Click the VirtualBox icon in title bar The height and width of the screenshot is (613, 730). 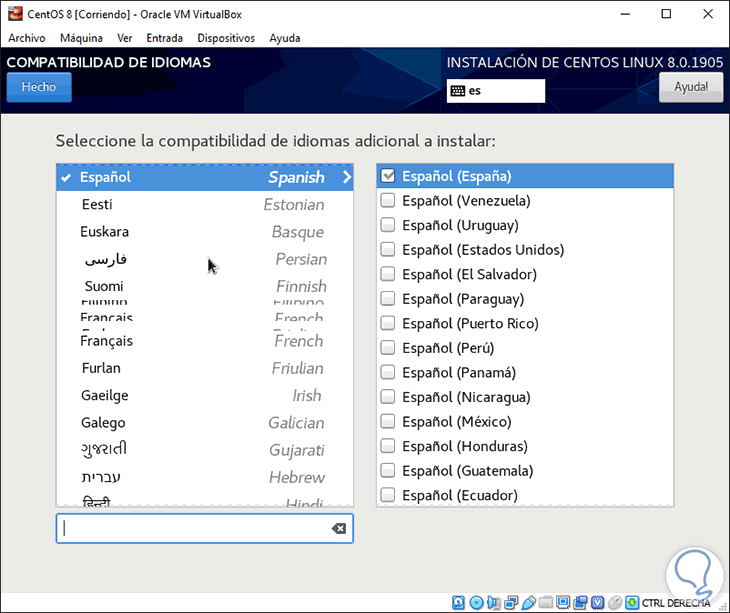15,13
